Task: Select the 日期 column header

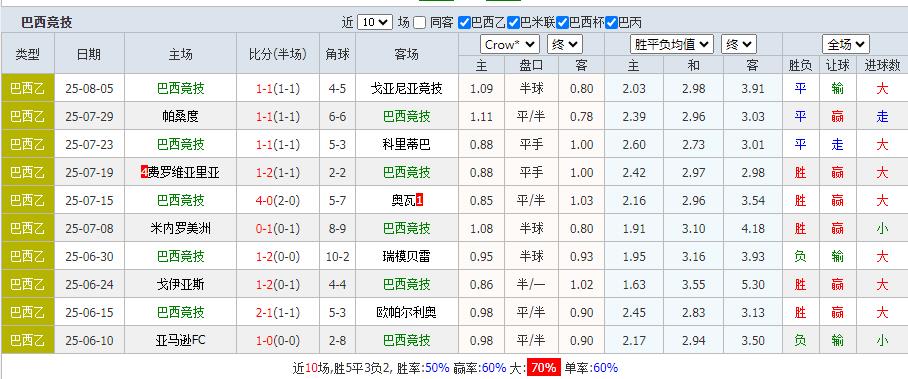Action: (89, 54)
